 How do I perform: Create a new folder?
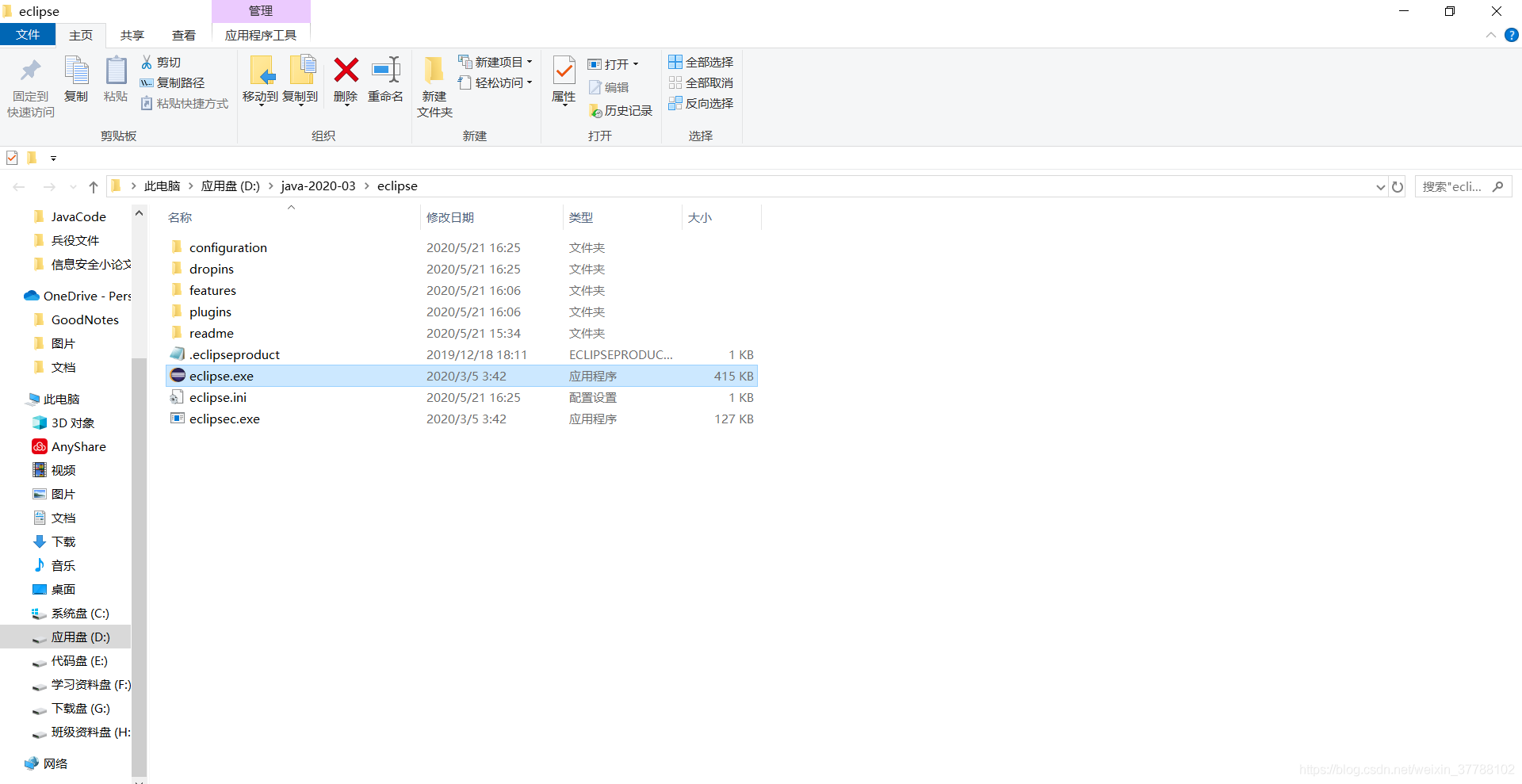[x=434, y=87]
